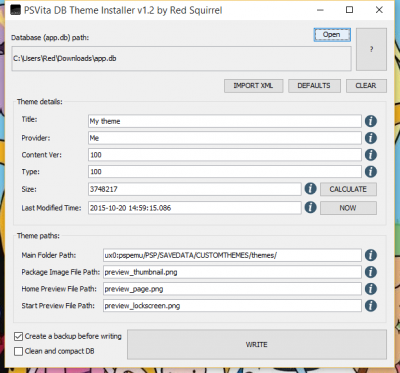The height and width of the screenshot is (373, 400).
Task: Toggle Create a backup before writing
Action: tap(18, 336)
